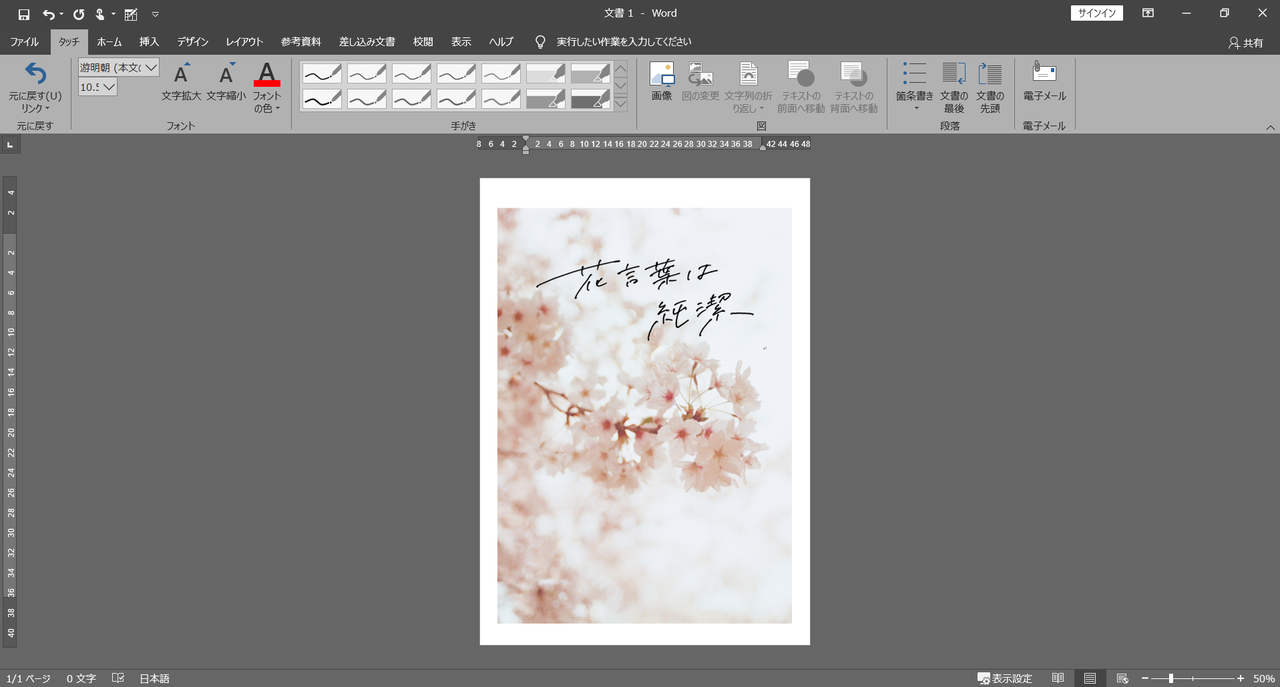Open the ribbon display options icon
1280x687 pixels.
1148,13
